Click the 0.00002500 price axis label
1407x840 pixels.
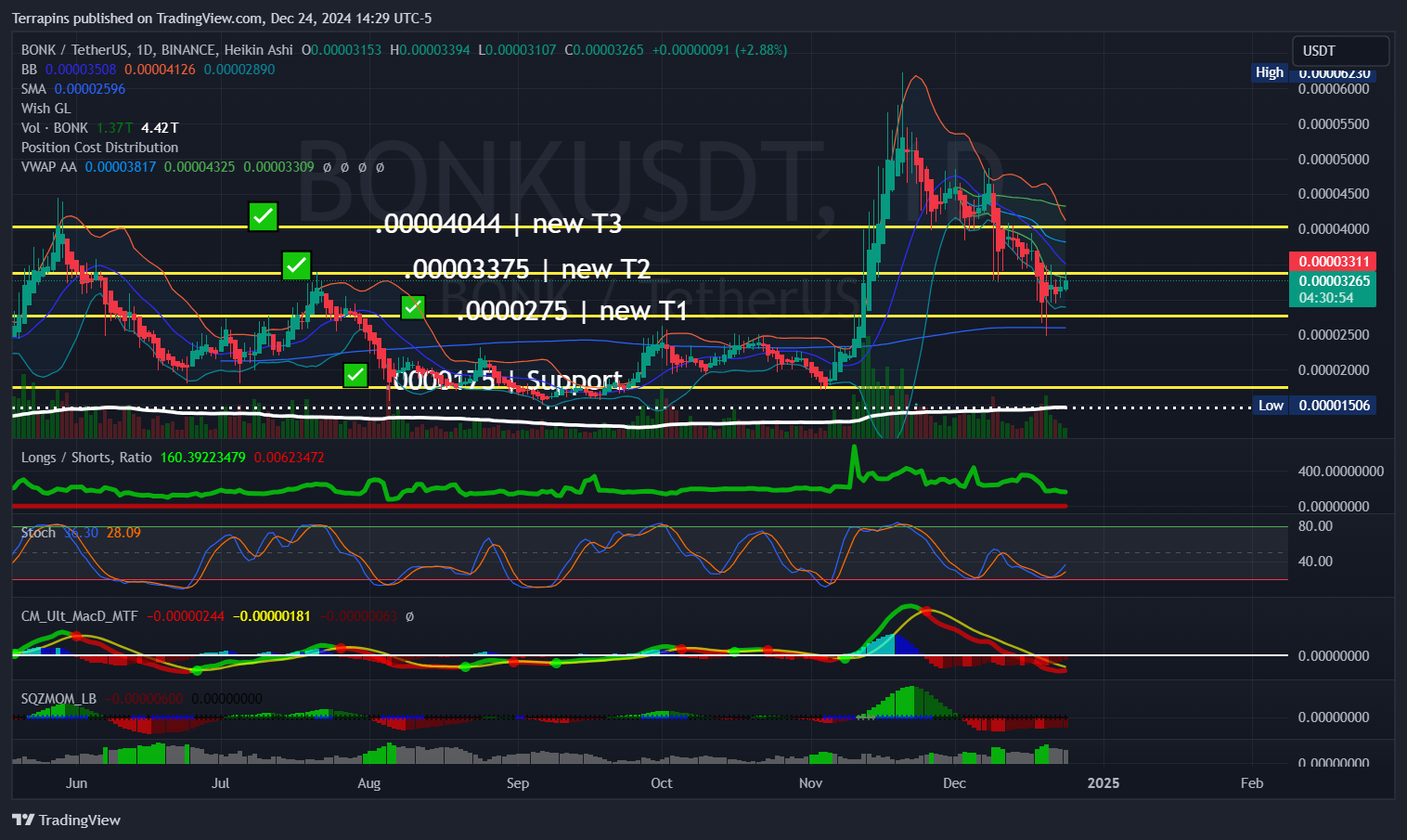[1334, 335]
